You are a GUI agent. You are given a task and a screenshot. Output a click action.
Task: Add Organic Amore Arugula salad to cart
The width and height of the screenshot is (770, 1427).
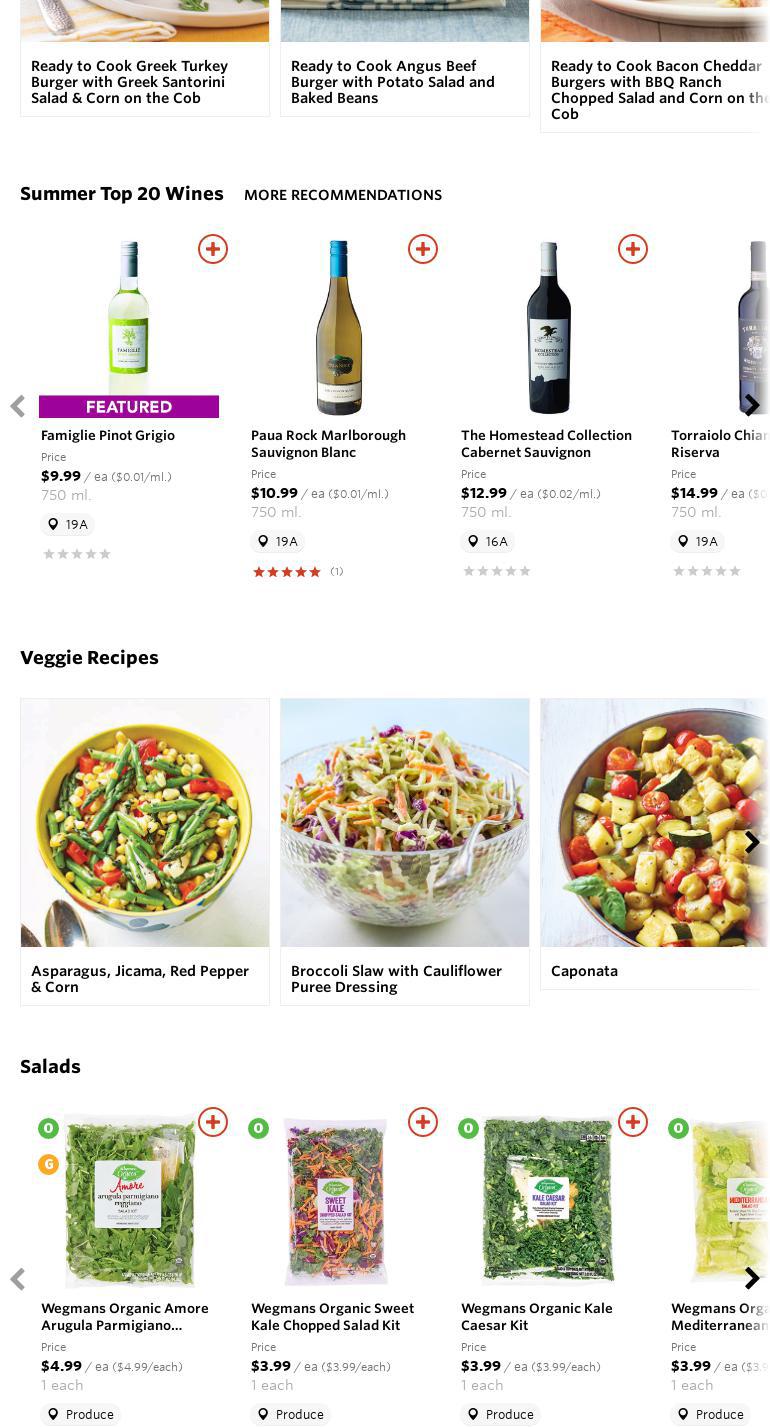[213, 1122]
